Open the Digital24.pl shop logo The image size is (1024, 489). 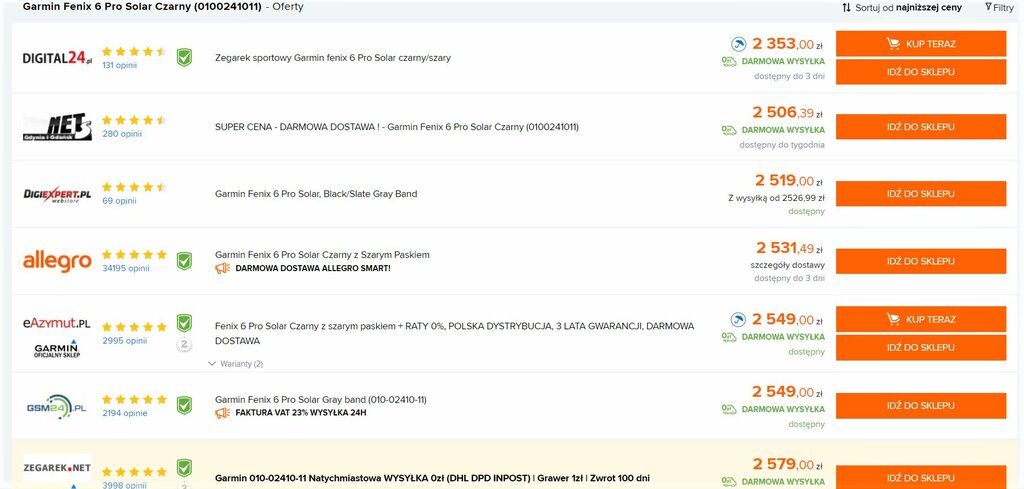pyautogui.click(x=57, y=58)
